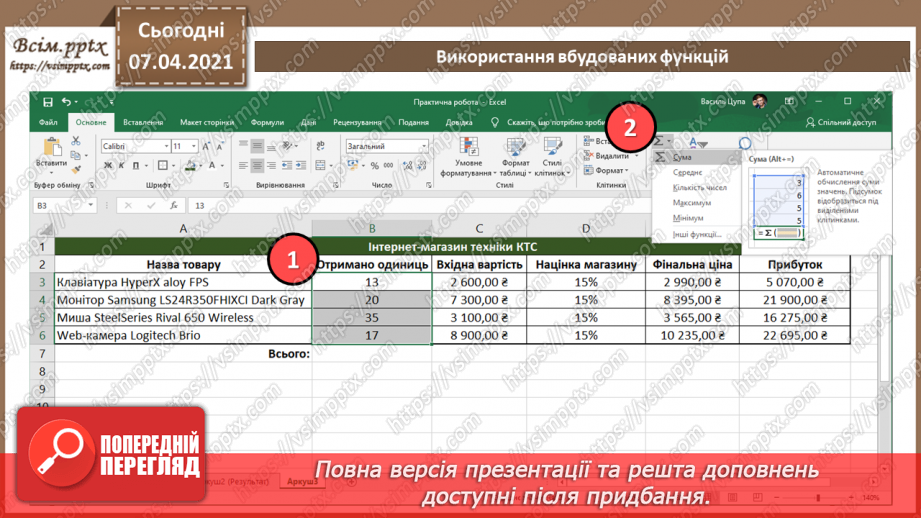Viewport: 921px width, 518px height.
Task: Click the Cut scissors icon
Action: pos(76,141)
